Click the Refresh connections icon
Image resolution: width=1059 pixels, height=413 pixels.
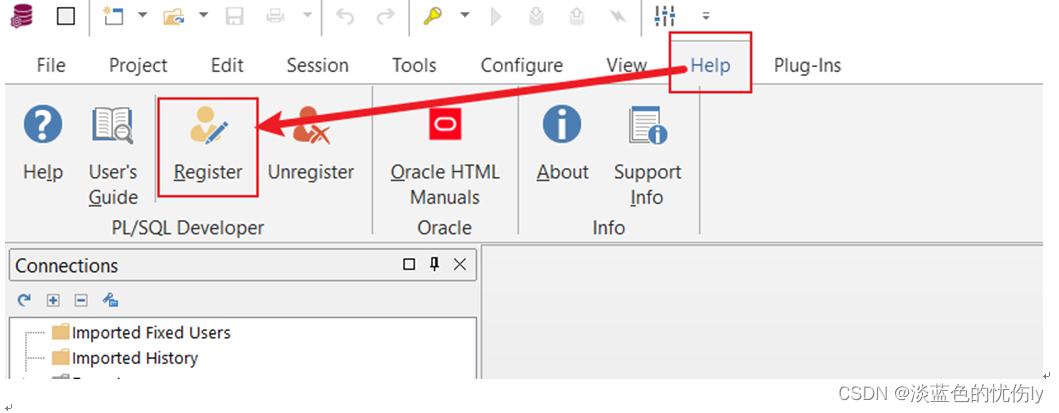[x=24, y=300]
